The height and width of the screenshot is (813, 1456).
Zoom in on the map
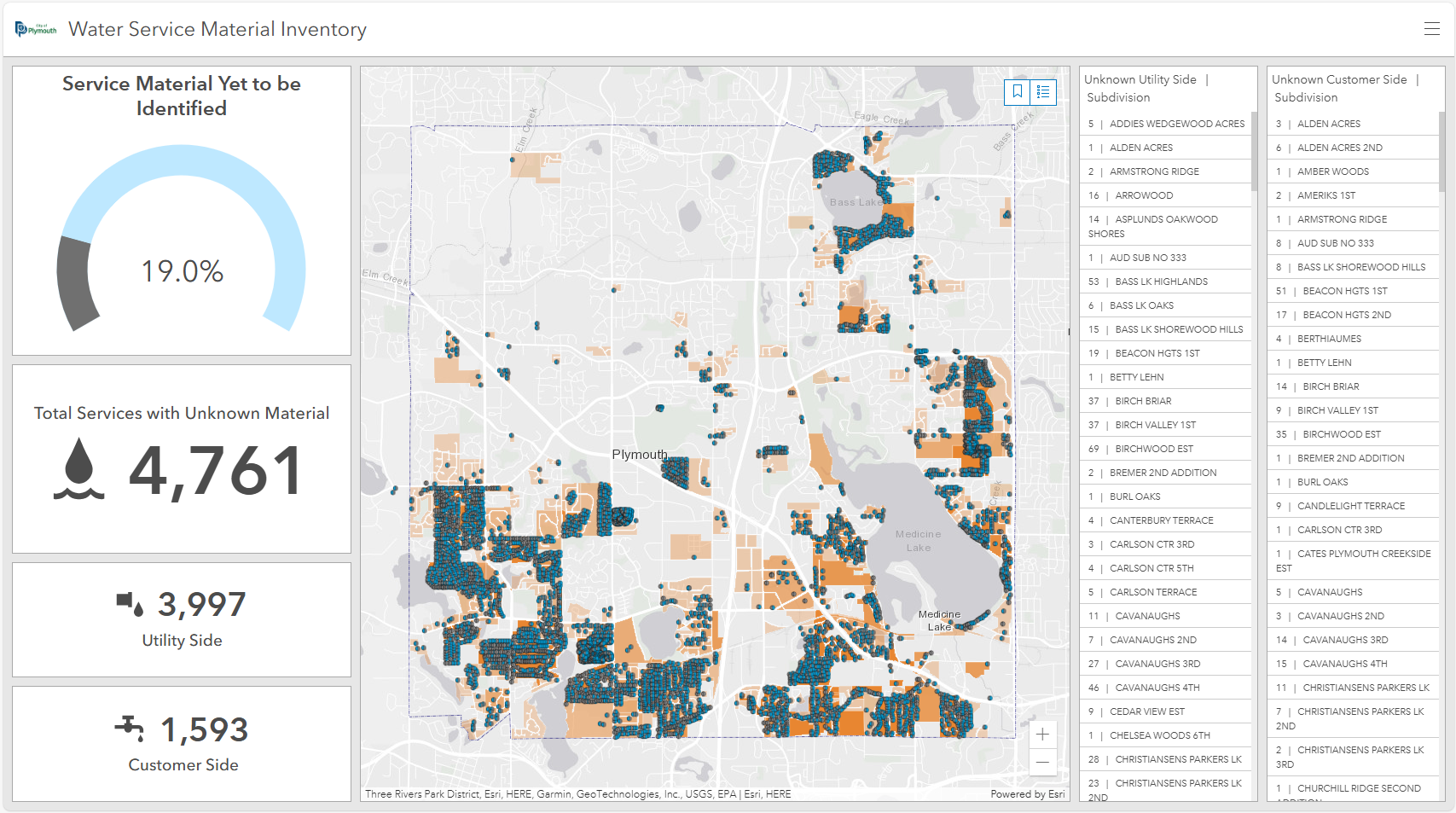coord(1043,735)
